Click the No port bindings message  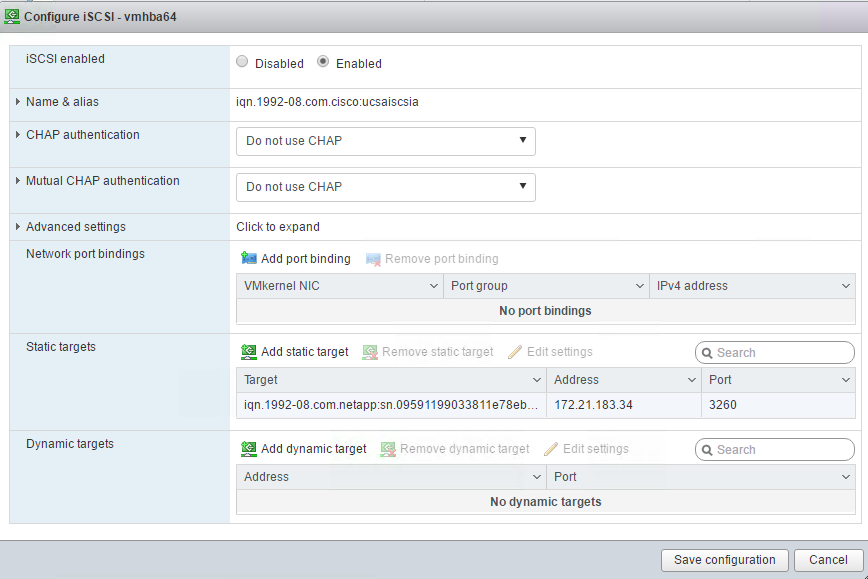545,311
